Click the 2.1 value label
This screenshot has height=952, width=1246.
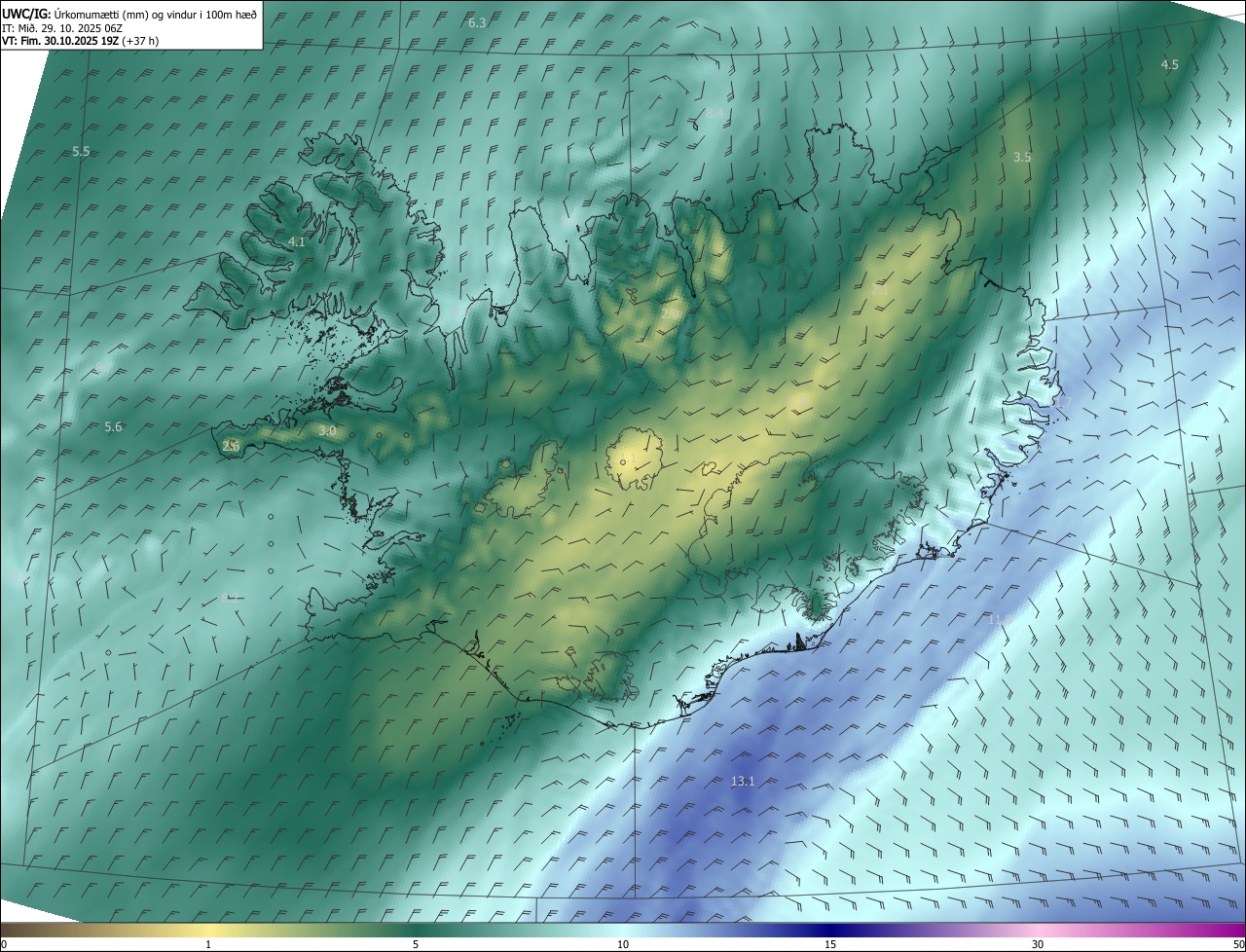point(879,290)
